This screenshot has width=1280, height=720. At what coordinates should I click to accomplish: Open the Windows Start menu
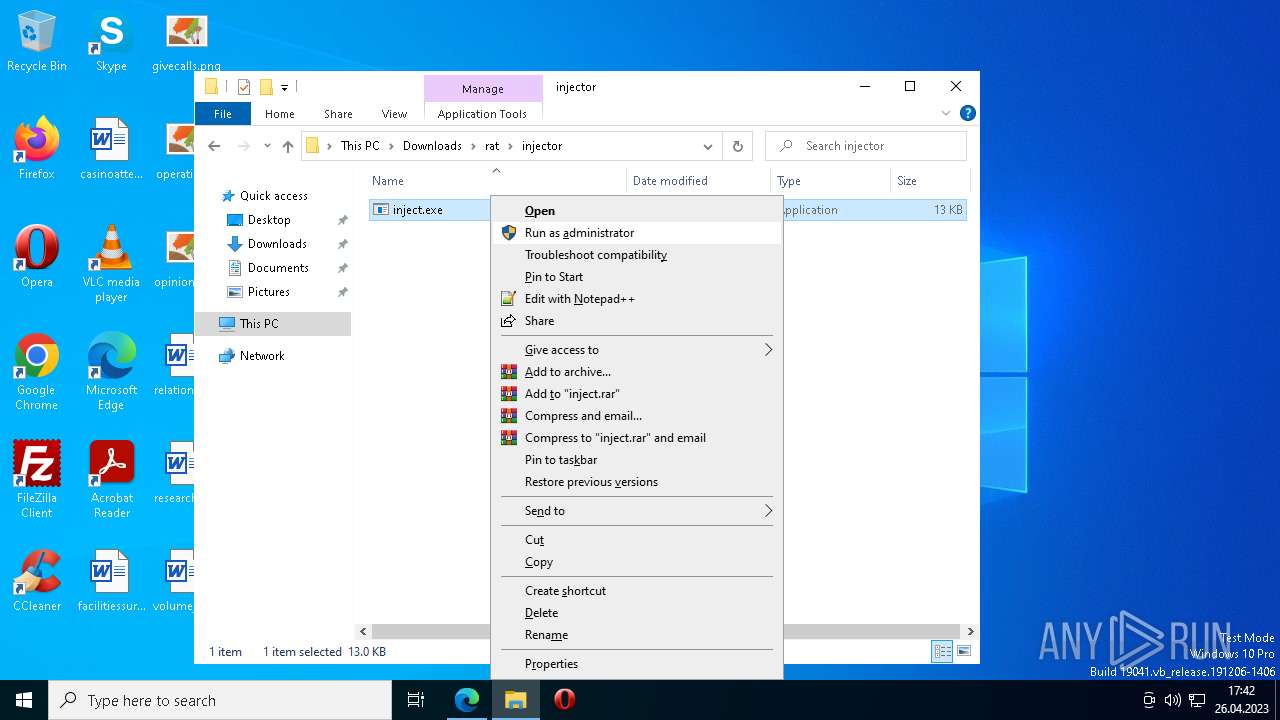pos(24,700)
